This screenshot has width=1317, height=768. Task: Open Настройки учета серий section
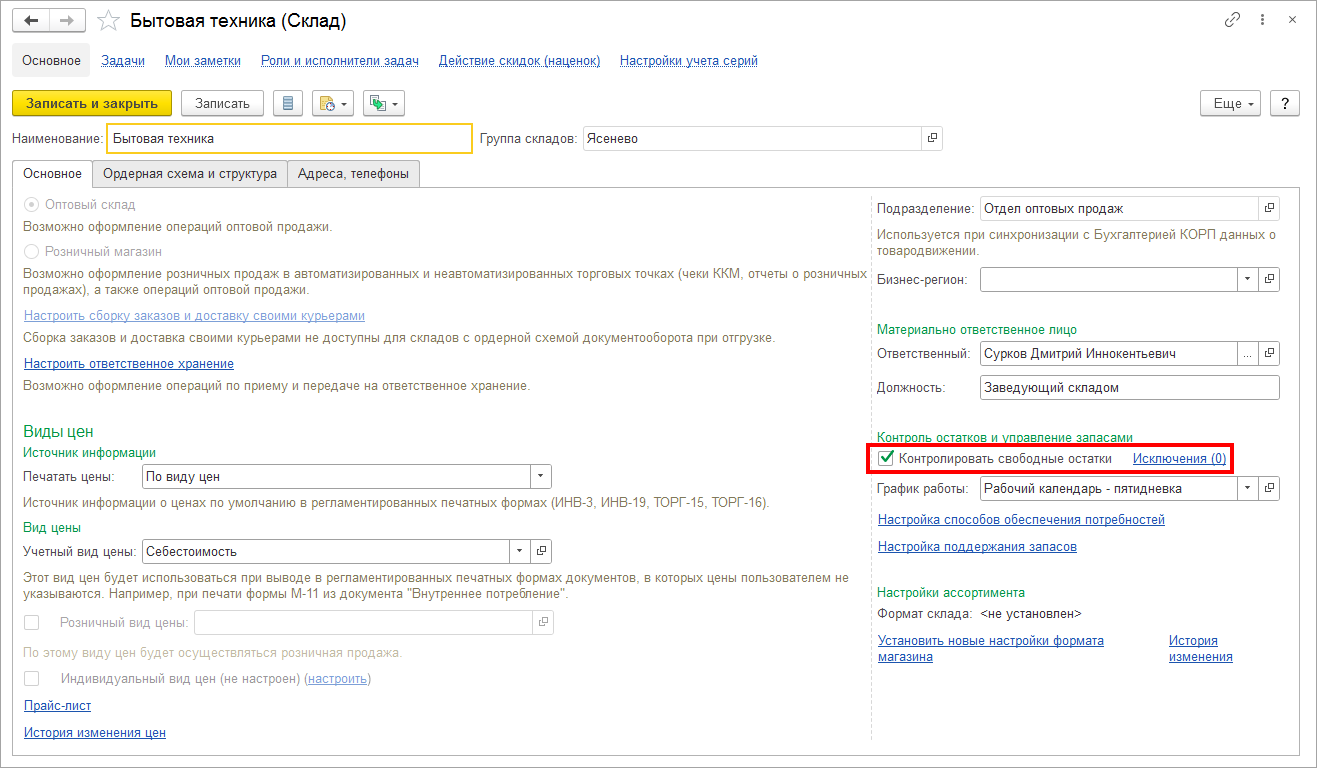(x=689, y=60)
